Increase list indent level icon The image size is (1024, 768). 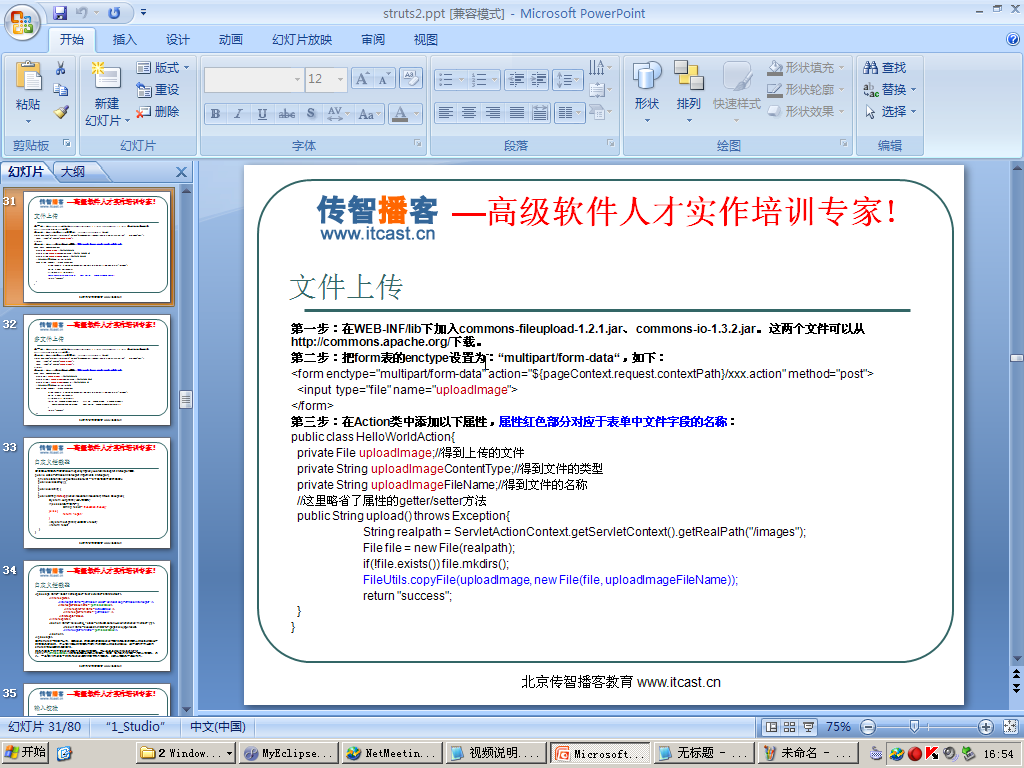[539, 80]
